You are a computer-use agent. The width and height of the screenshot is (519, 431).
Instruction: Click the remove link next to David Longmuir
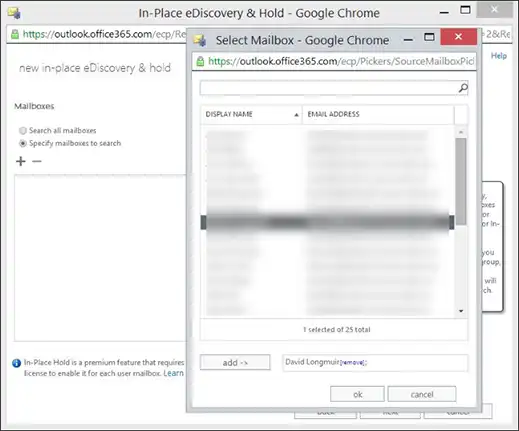click(x=352, y=363)
